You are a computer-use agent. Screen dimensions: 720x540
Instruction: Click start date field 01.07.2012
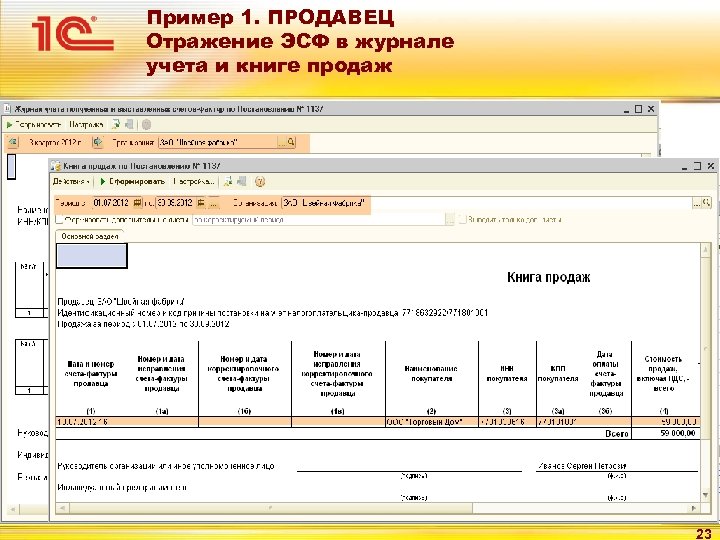click(112, 203)
